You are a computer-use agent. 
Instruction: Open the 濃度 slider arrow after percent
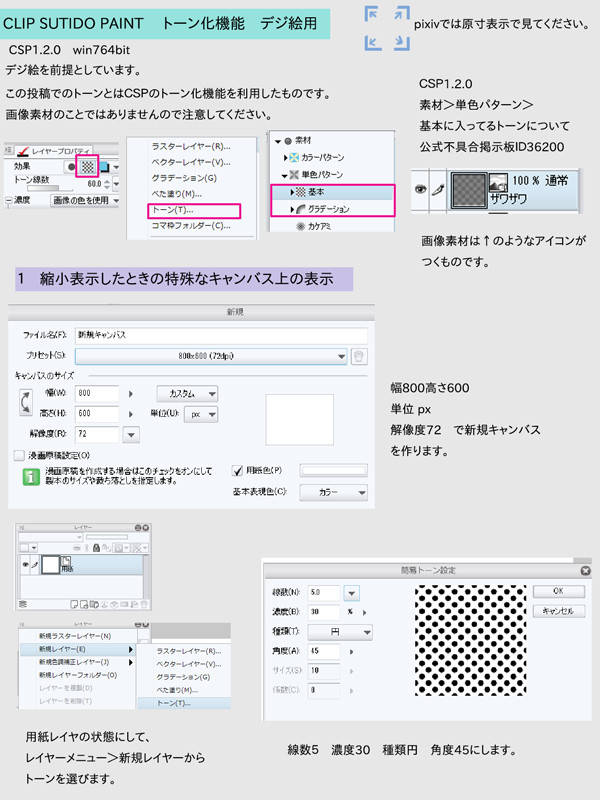(x=364, y=612)
